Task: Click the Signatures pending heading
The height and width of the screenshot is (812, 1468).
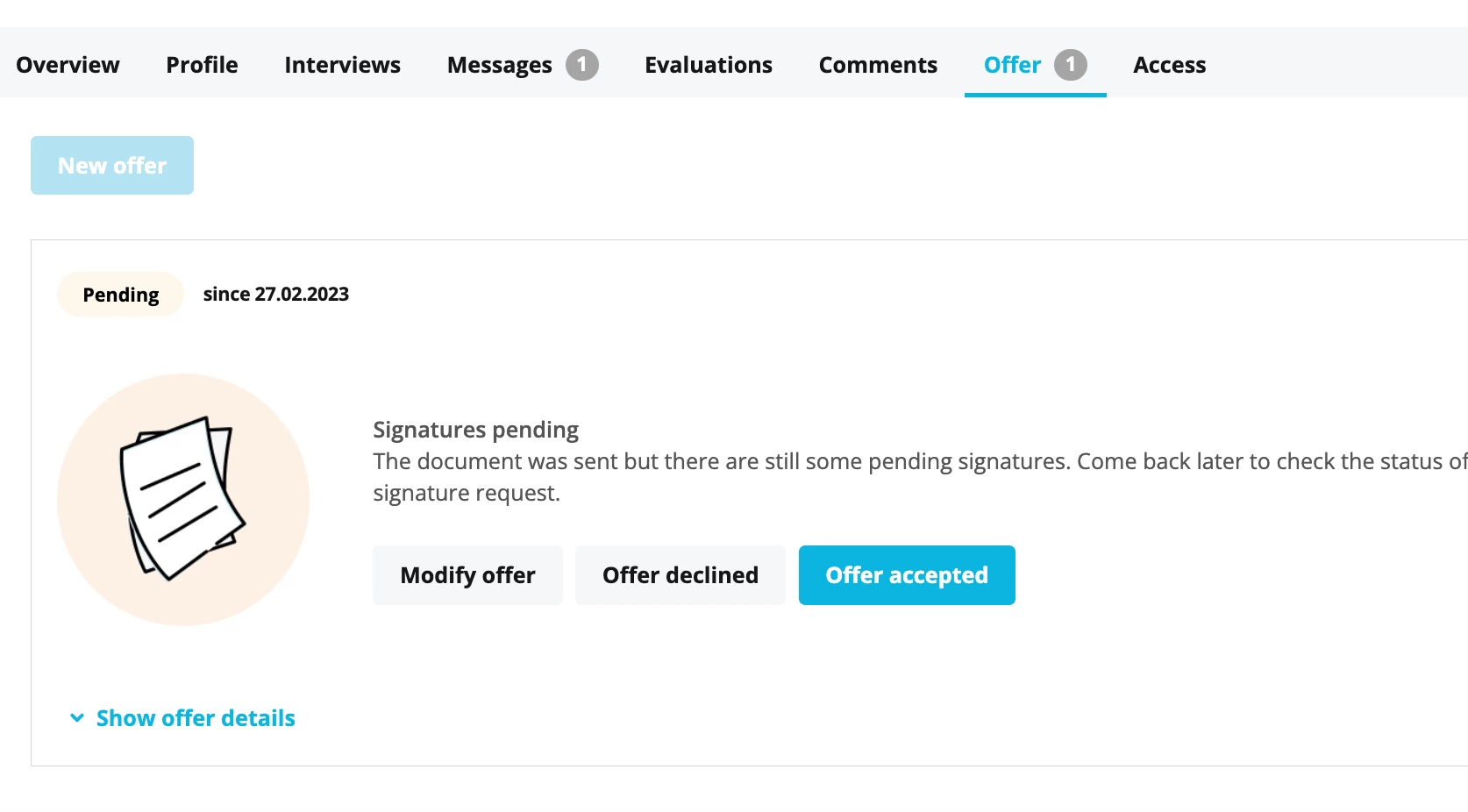Action: pos(476,430)
